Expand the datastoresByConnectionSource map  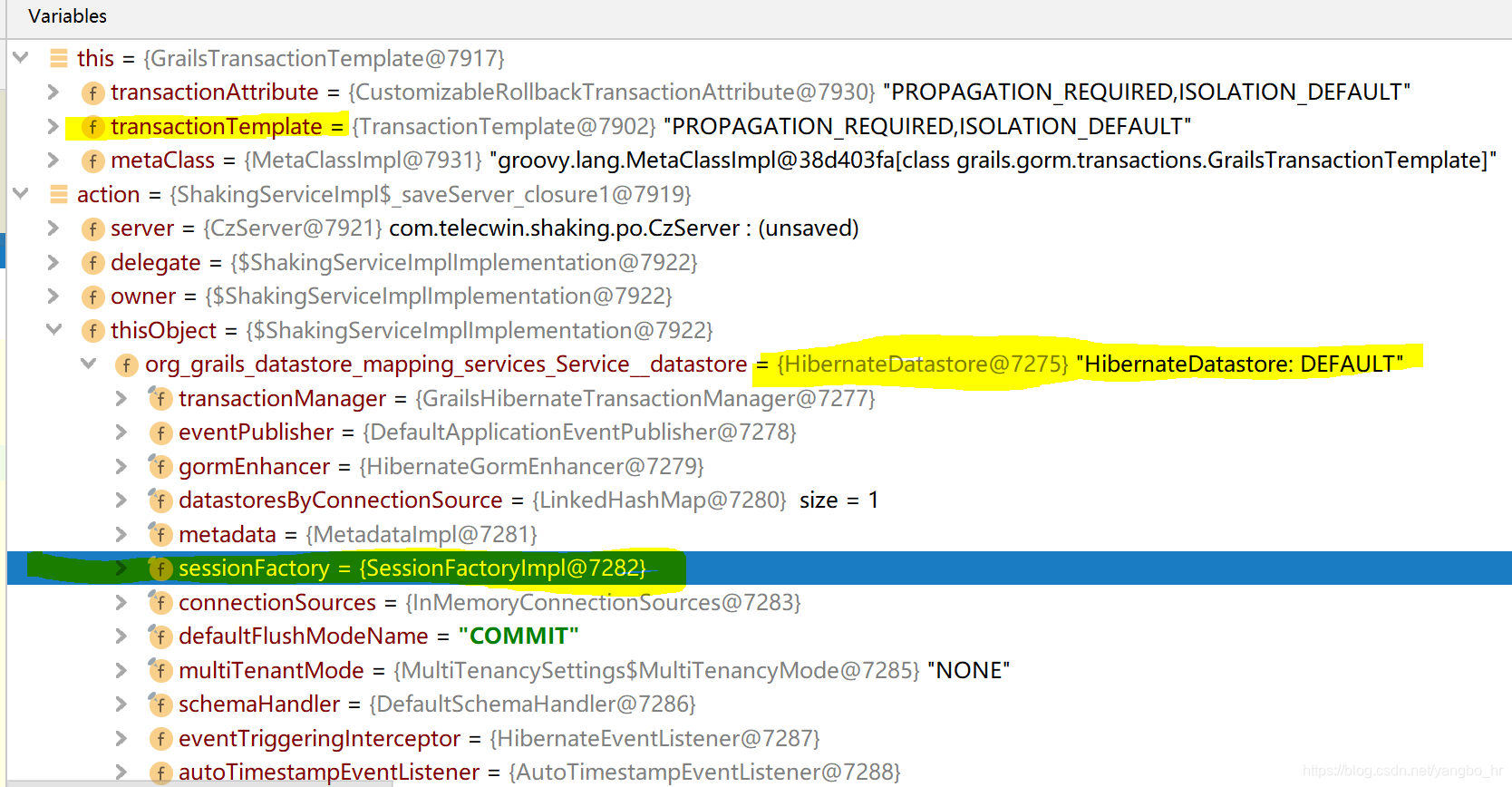click(x=121, y=500)
